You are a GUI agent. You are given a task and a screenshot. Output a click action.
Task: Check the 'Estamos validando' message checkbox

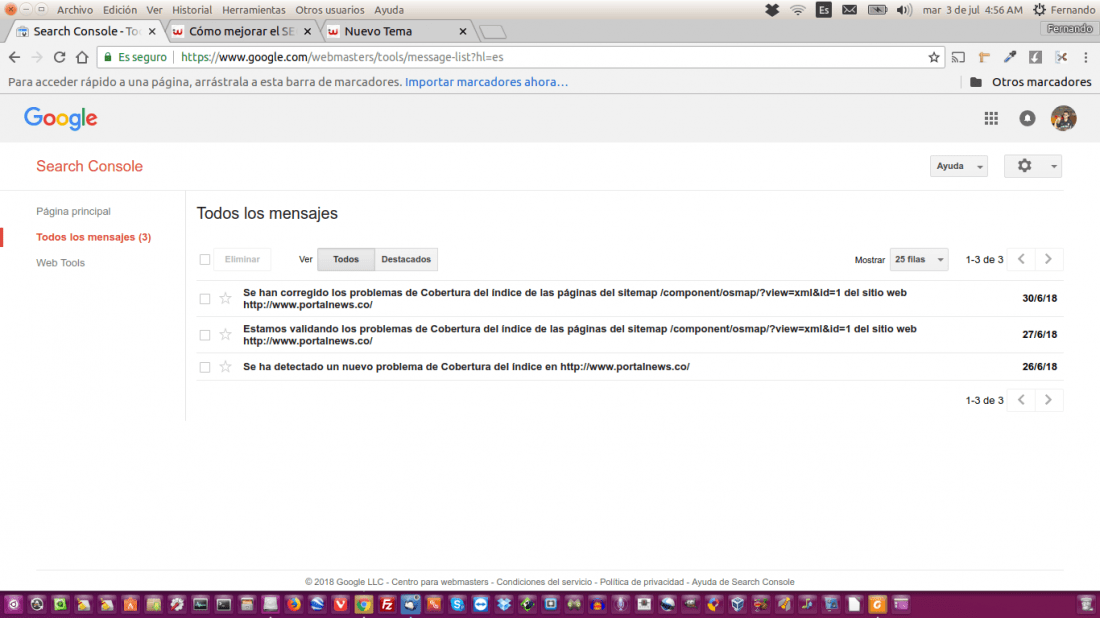click(x=205, y=335)
